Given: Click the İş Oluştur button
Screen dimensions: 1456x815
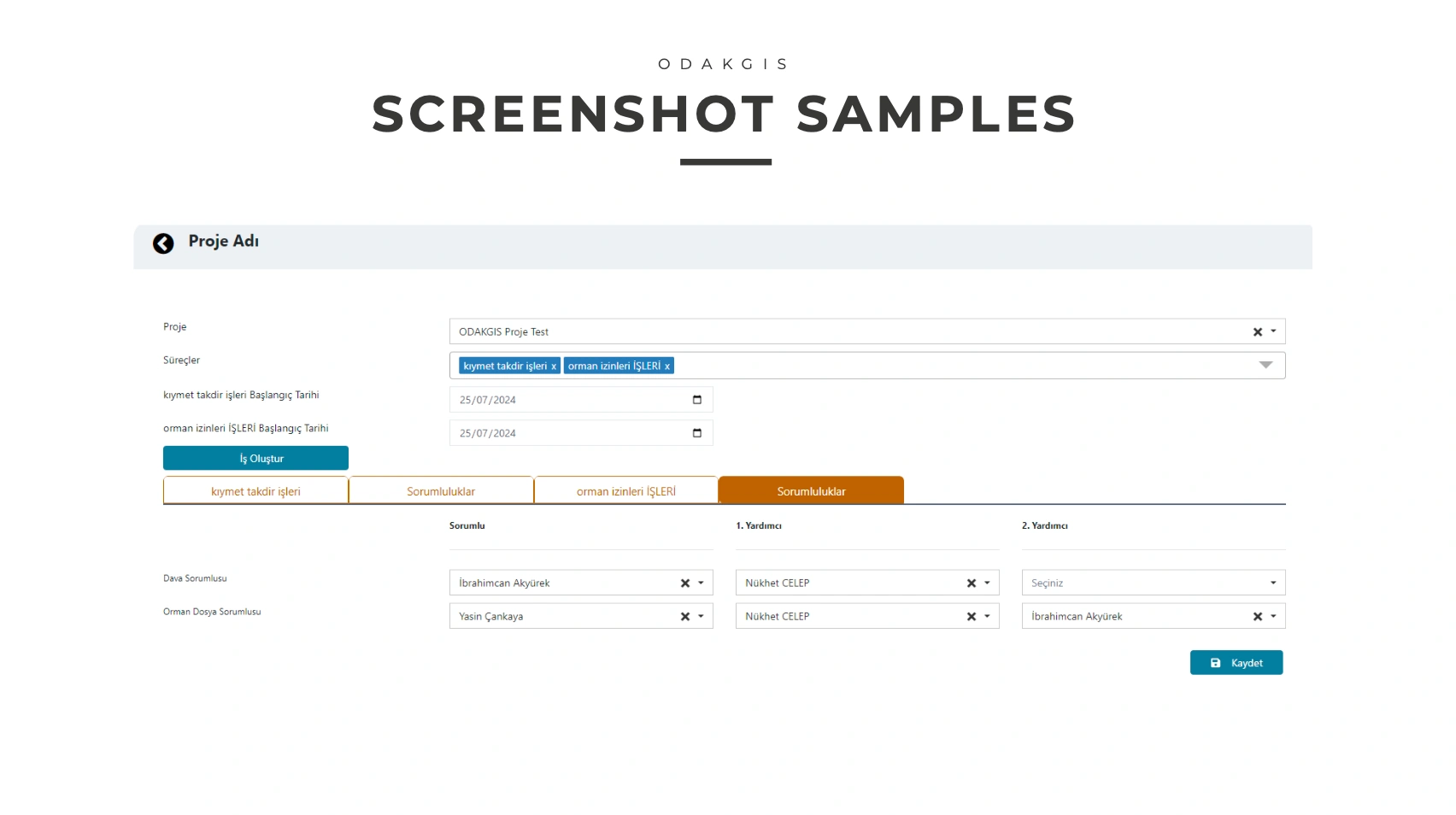Looking at the screenshot, I should coord(255,459).
